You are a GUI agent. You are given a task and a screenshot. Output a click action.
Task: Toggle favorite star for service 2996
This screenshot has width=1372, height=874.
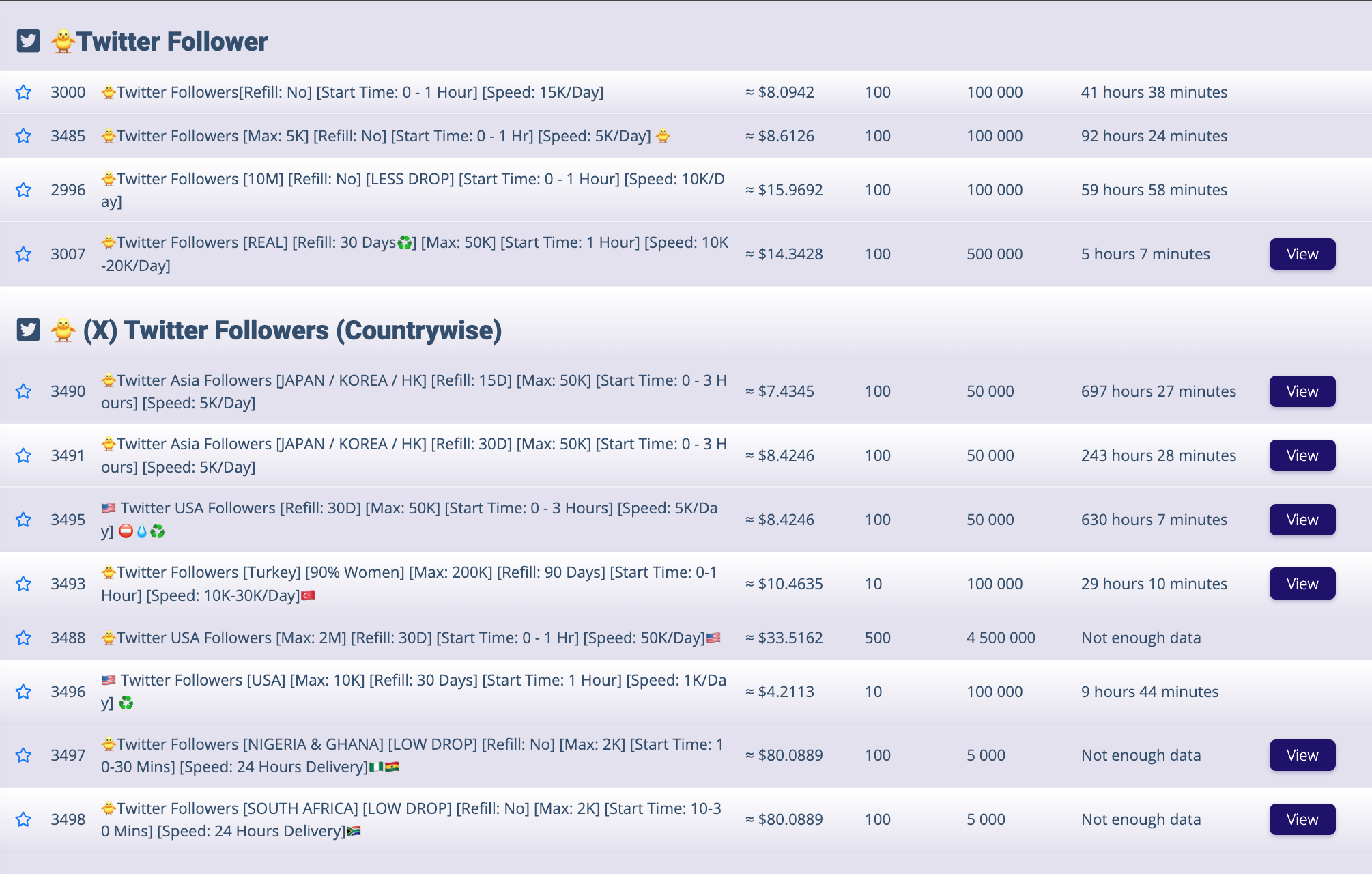tap(23, 190)
